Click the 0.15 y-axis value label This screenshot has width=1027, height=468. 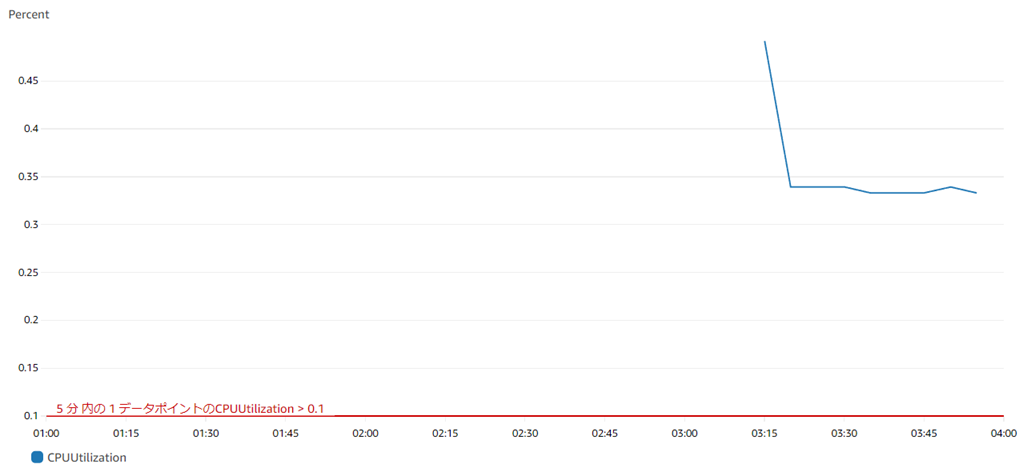28,368
